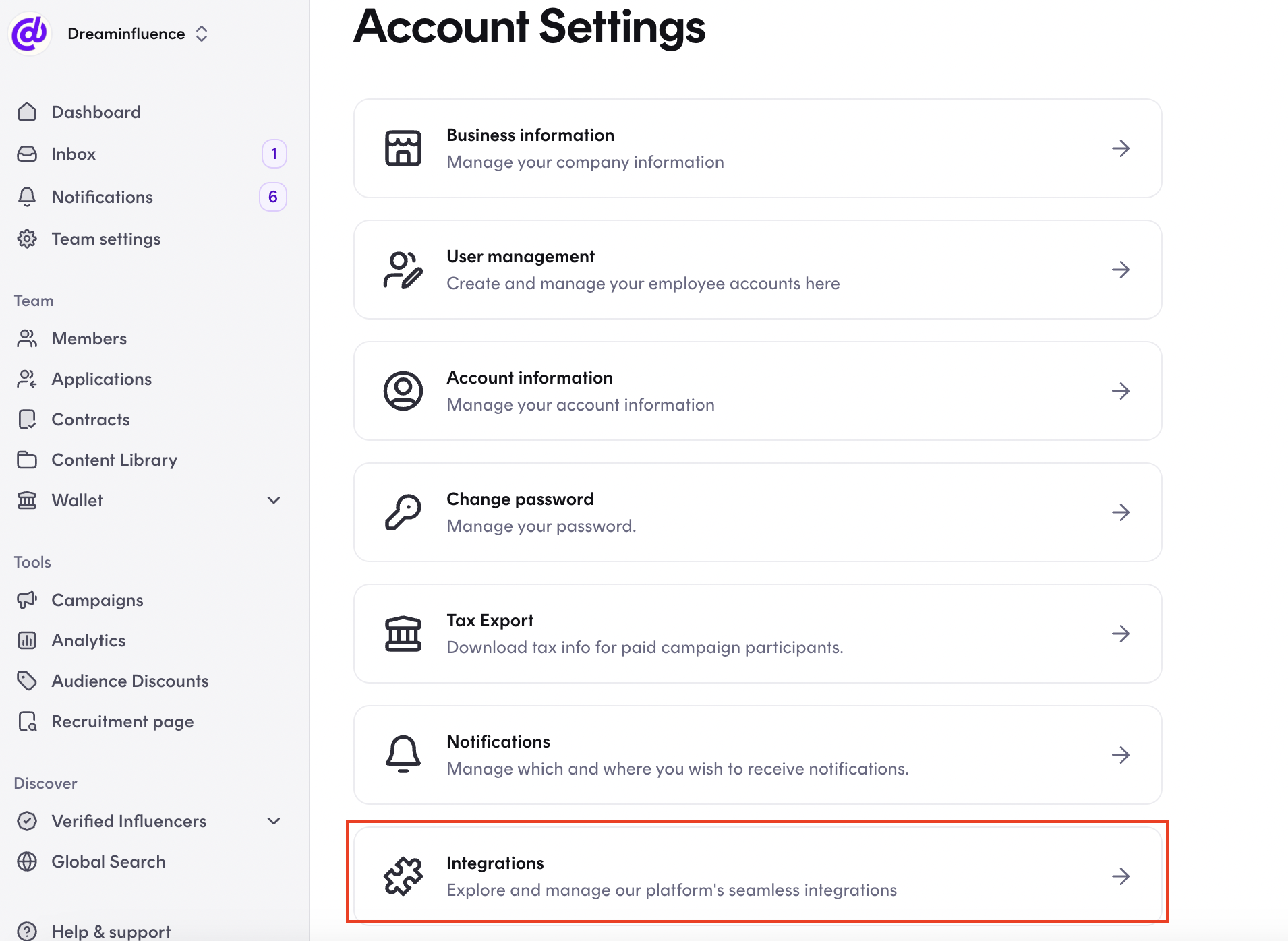Click the Campaigns megaphone icon
The height and width of the screenshot is (941, 1288).
pyautogui.click(x=27, y=600)
